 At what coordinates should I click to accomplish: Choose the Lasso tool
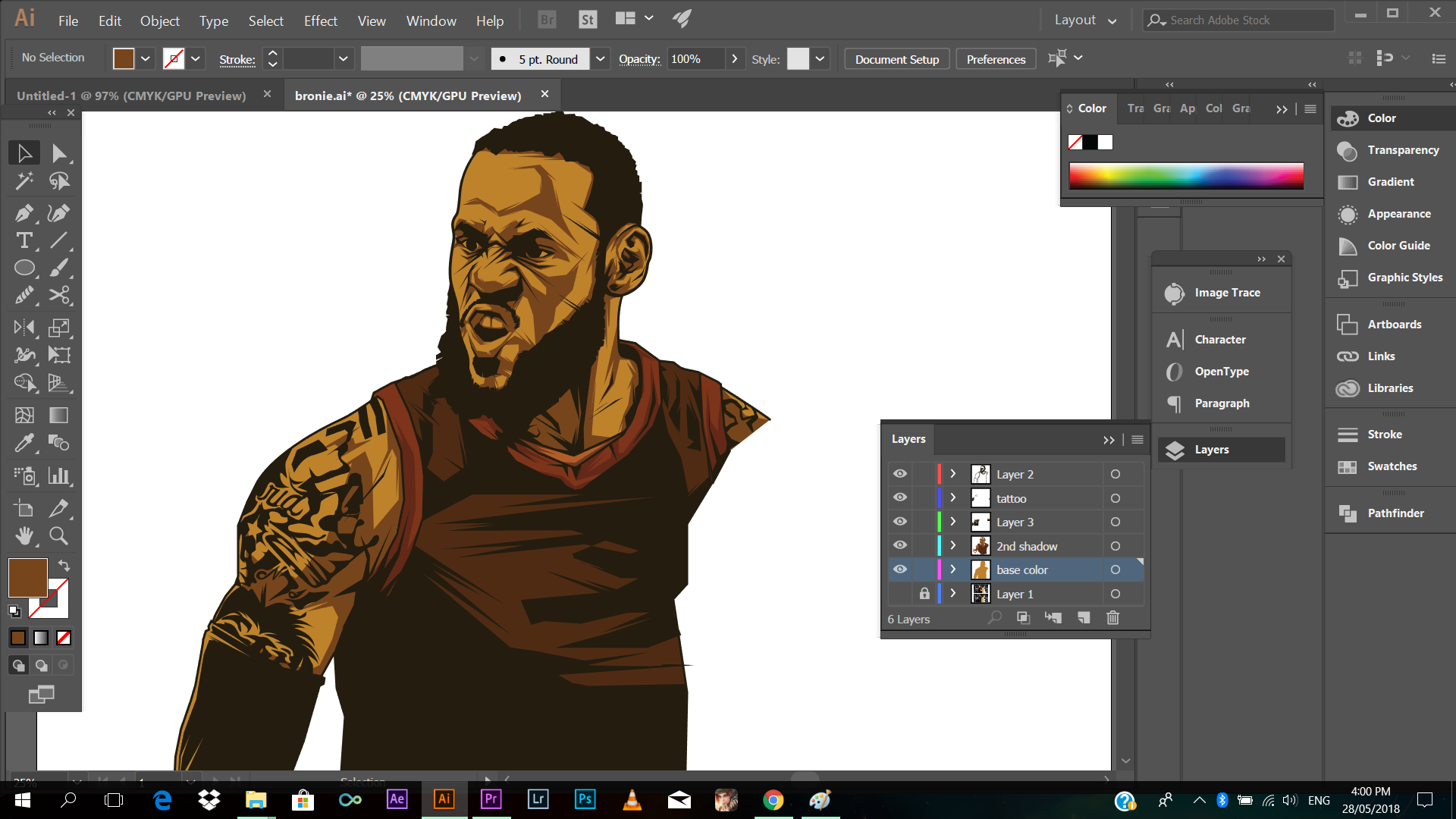[x=59, y=180]
